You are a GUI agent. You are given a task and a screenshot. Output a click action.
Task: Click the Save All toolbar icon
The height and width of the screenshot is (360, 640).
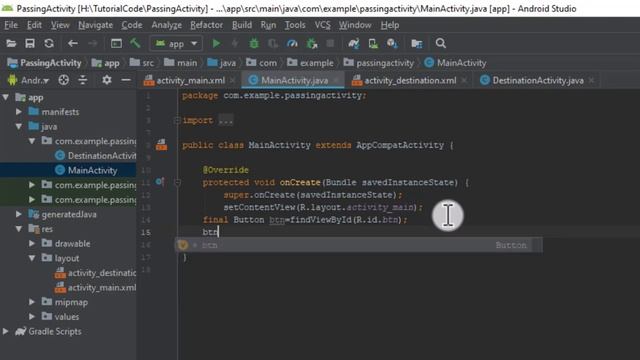(x=30, y=43)
